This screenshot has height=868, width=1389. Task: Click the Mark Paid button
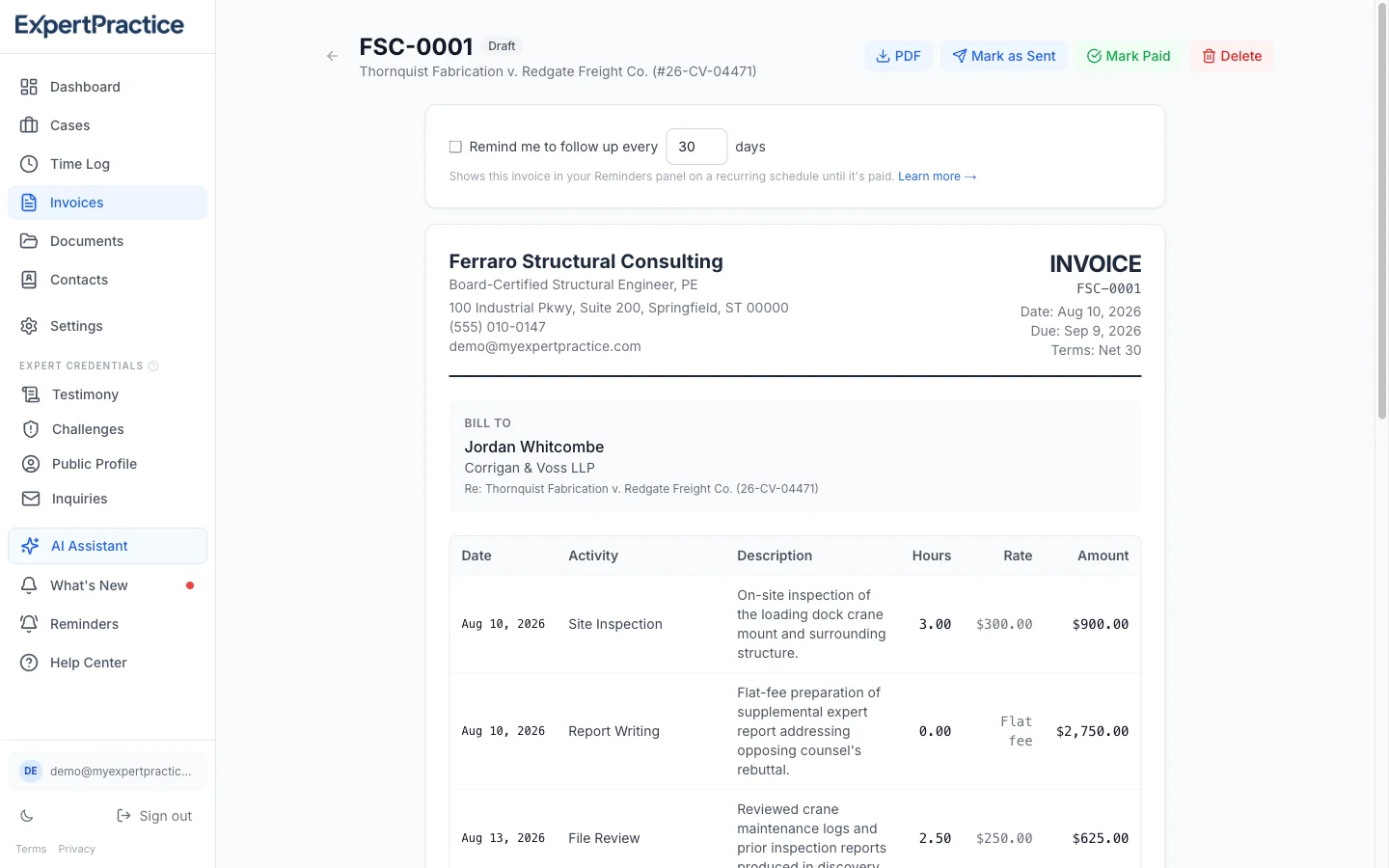pyautogui.click(x=1129, y=56)
